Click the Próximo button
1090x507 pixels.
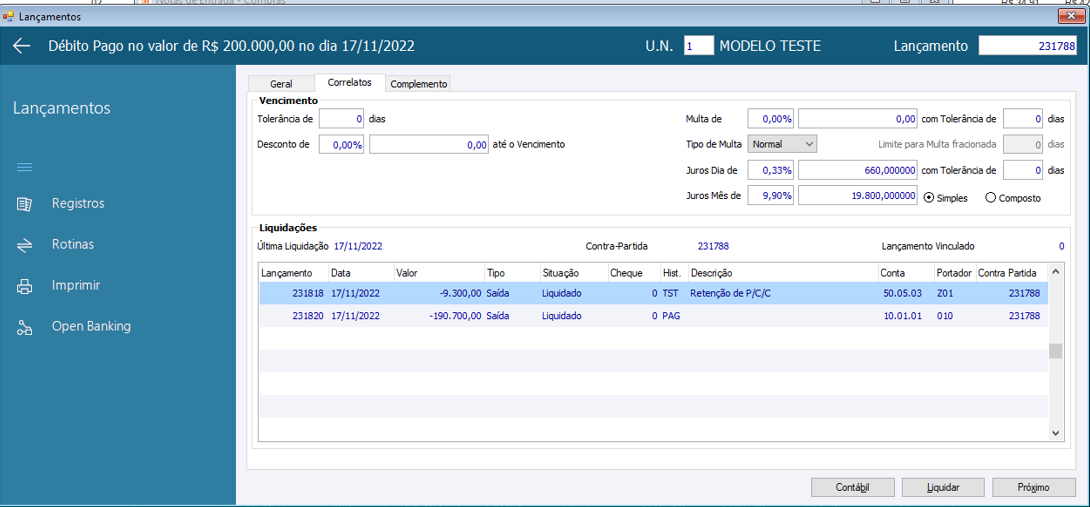pos(1033,487)
